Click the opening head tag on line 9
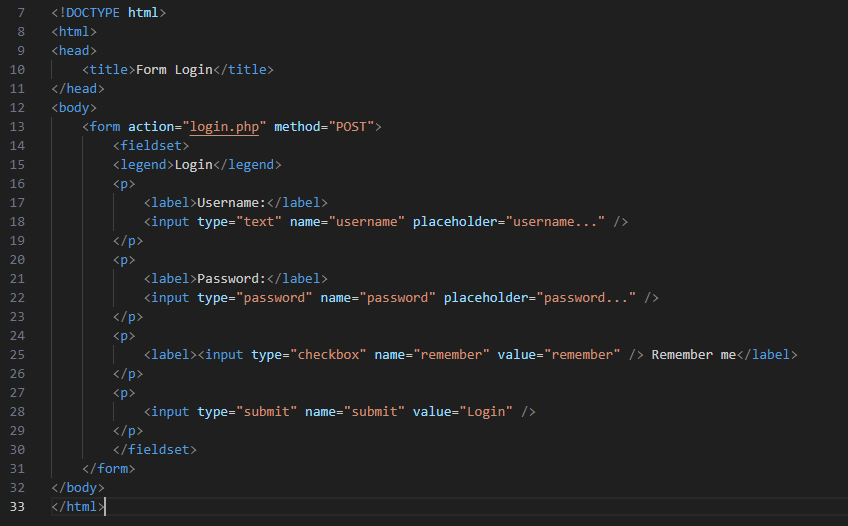Image resolution: width=848 pixels, height=526 pixels. point(74,51)
